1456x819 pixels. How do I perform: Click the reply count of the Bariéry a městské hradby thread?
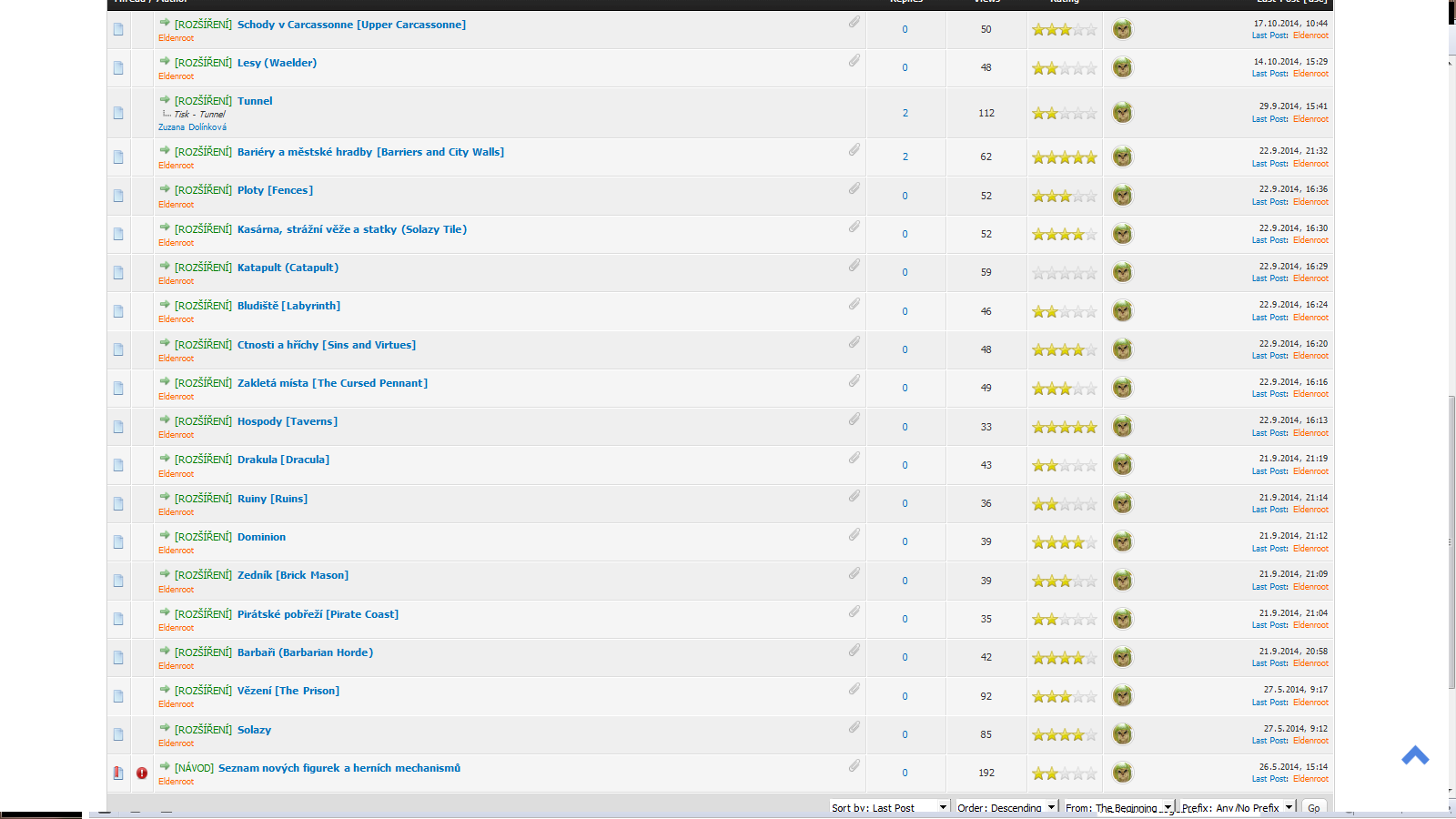(905, 157)
